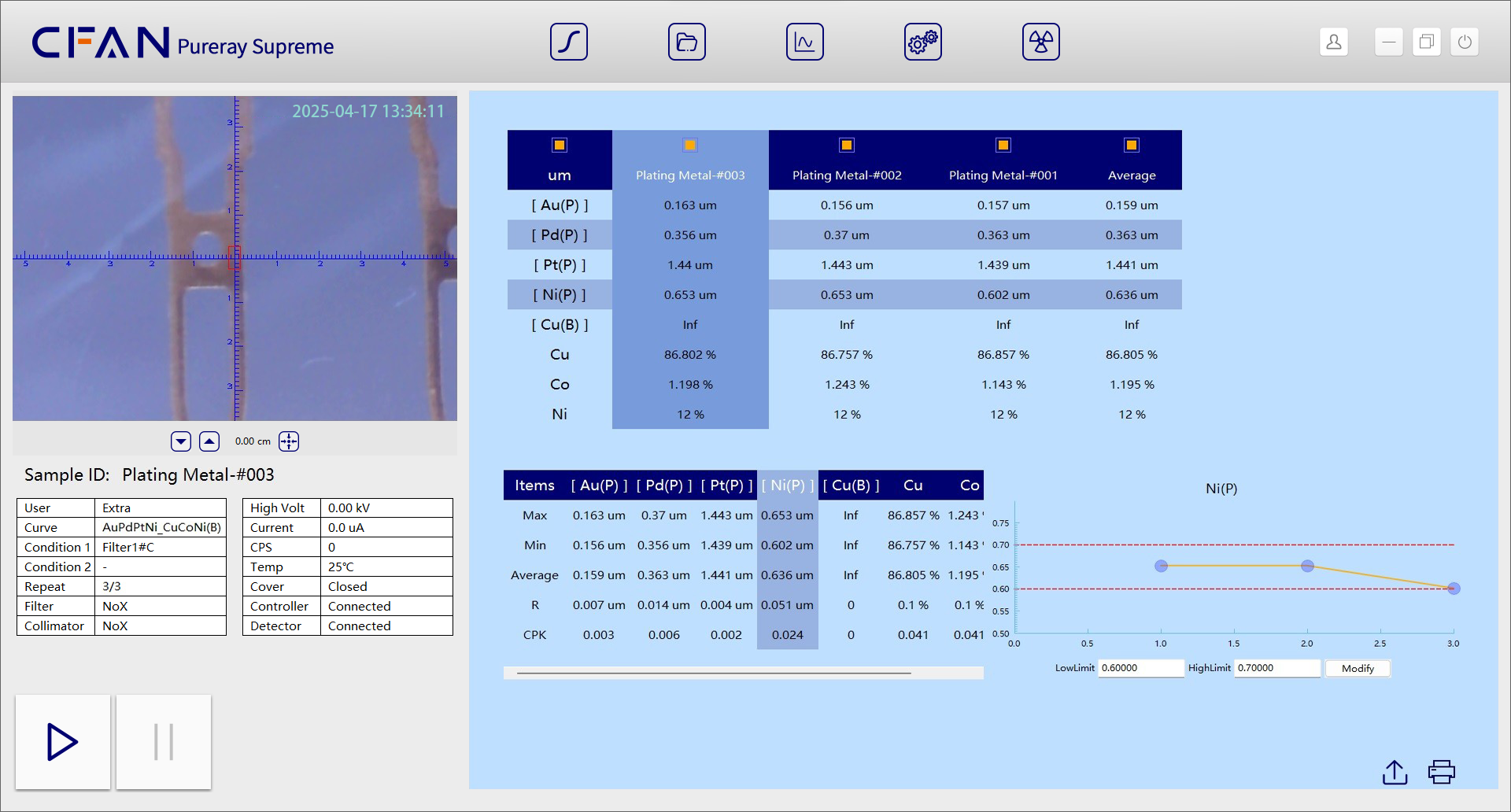Click the down arrow stage button

[181, 441]
